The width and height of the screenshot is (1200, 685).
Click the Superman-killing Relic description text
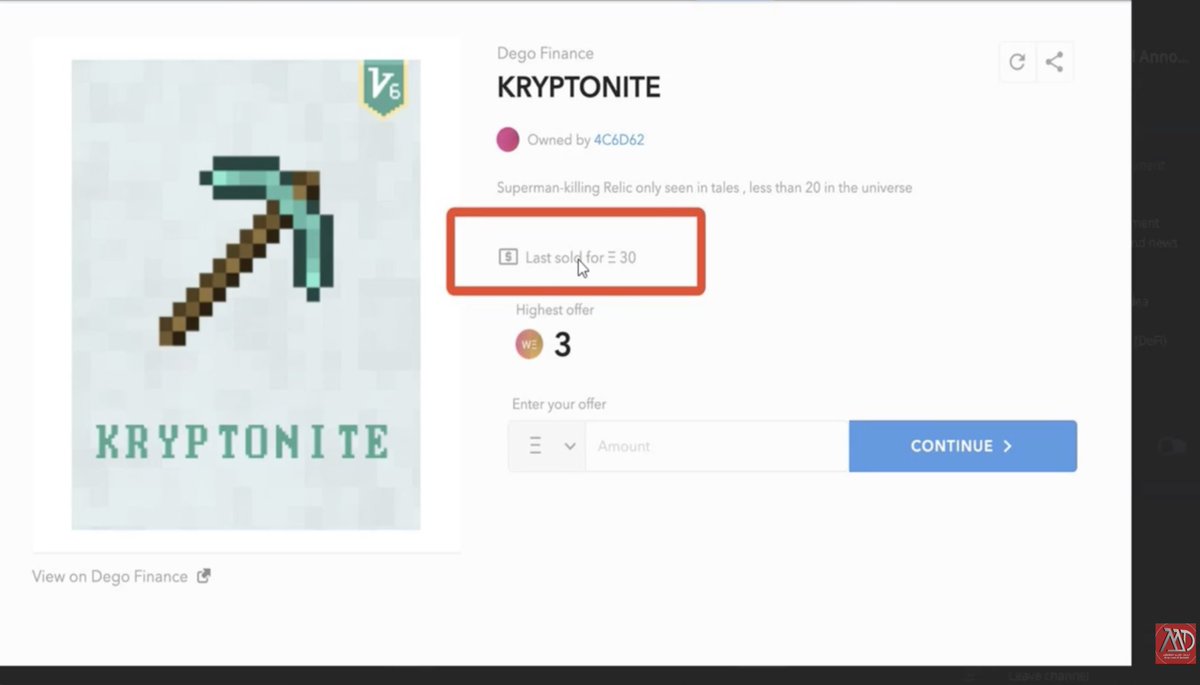tap(705, 187)
